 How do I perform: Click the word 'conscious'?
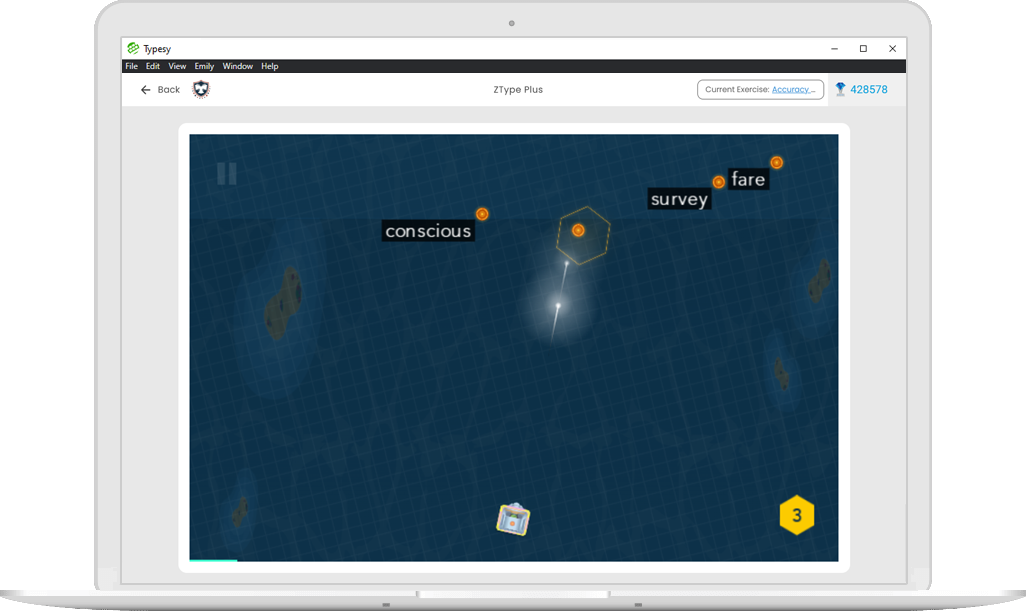[x=428, y=231]
